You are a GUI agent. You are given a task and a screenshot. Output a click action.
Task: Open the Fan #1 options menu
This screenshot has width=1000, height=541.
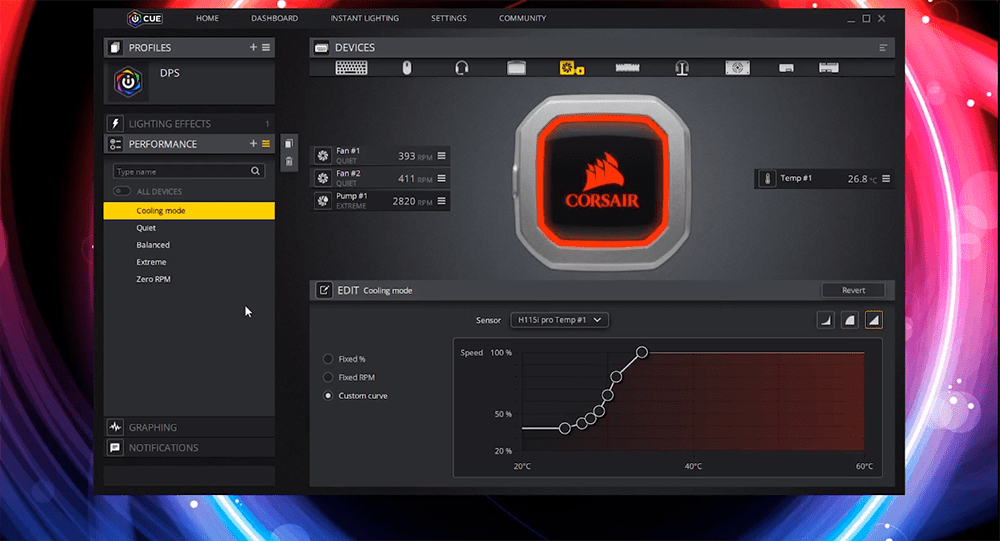point(441,156)
